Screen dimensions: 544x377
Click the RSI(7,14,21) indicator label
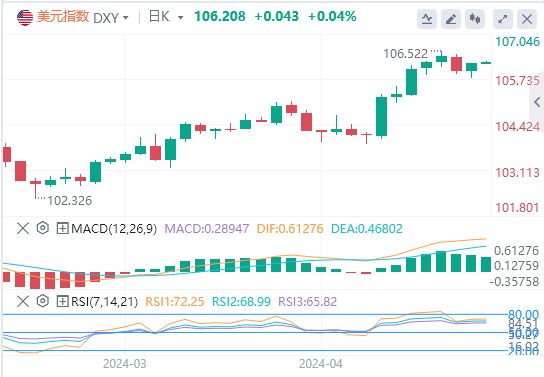point(104,301)
